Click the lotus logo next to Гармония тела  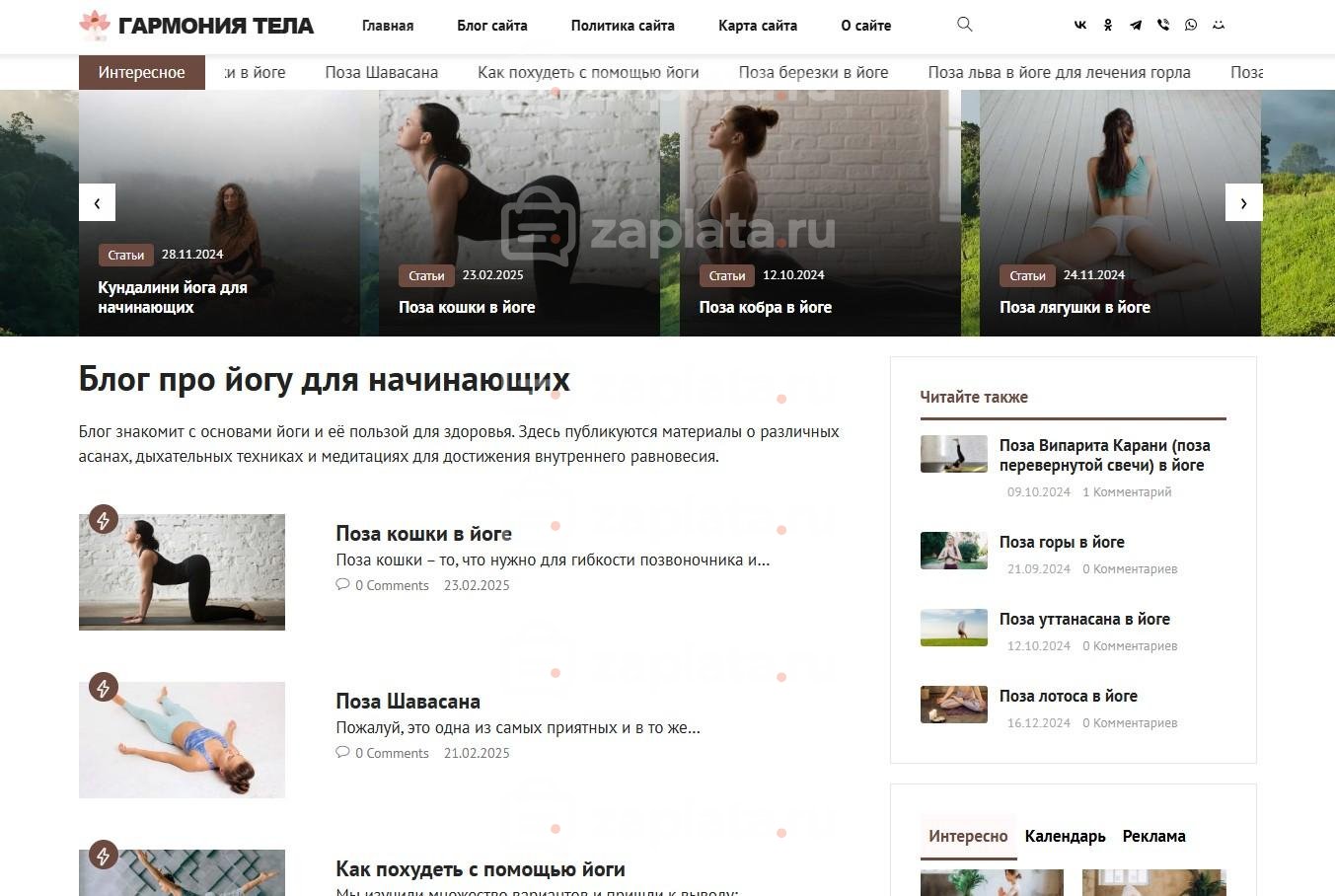point(95,25)
